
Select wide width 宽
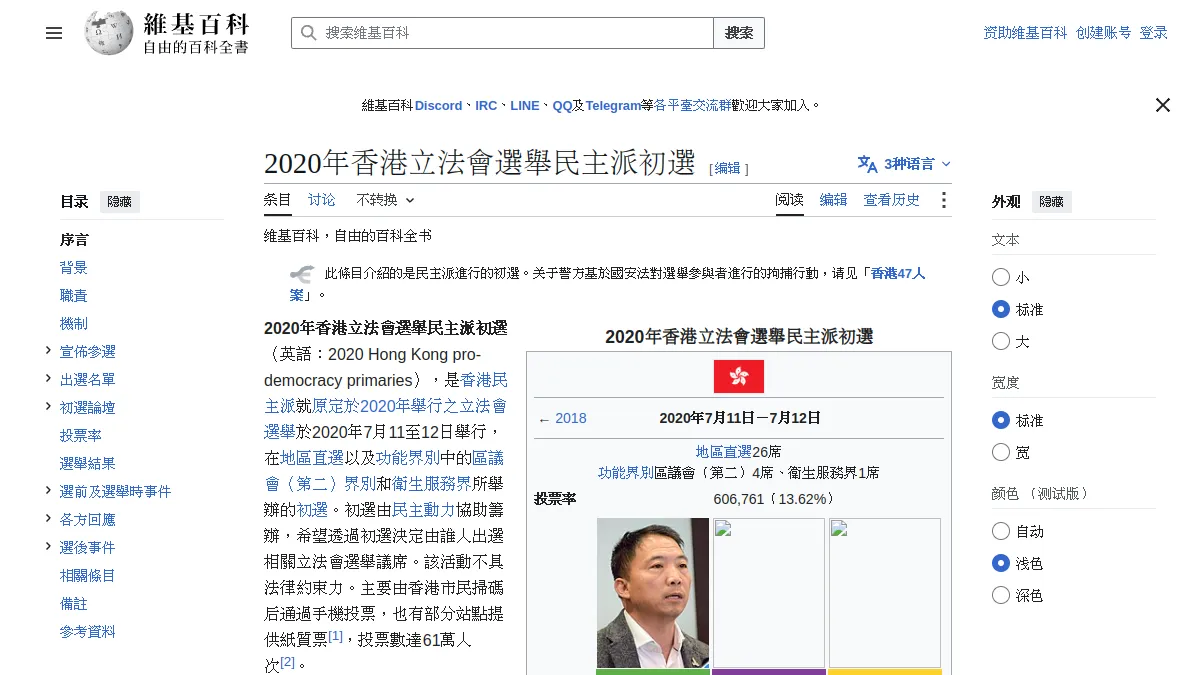[1001, 452]
